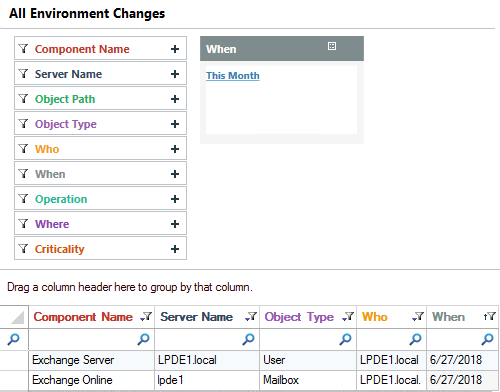Click the funnel icon beside Component Name filter
Screen dimensions: 500x392
click(x=23, y=49)
